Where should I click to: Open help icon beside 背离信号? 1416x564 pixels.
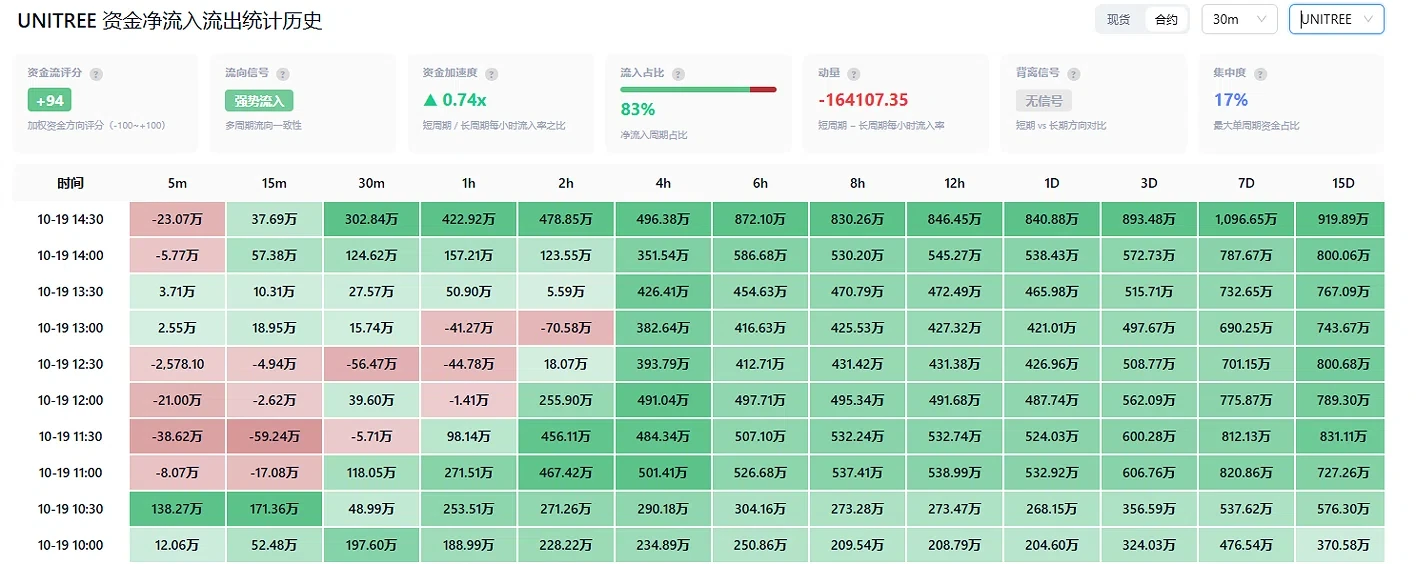(x=1072, y=74)
